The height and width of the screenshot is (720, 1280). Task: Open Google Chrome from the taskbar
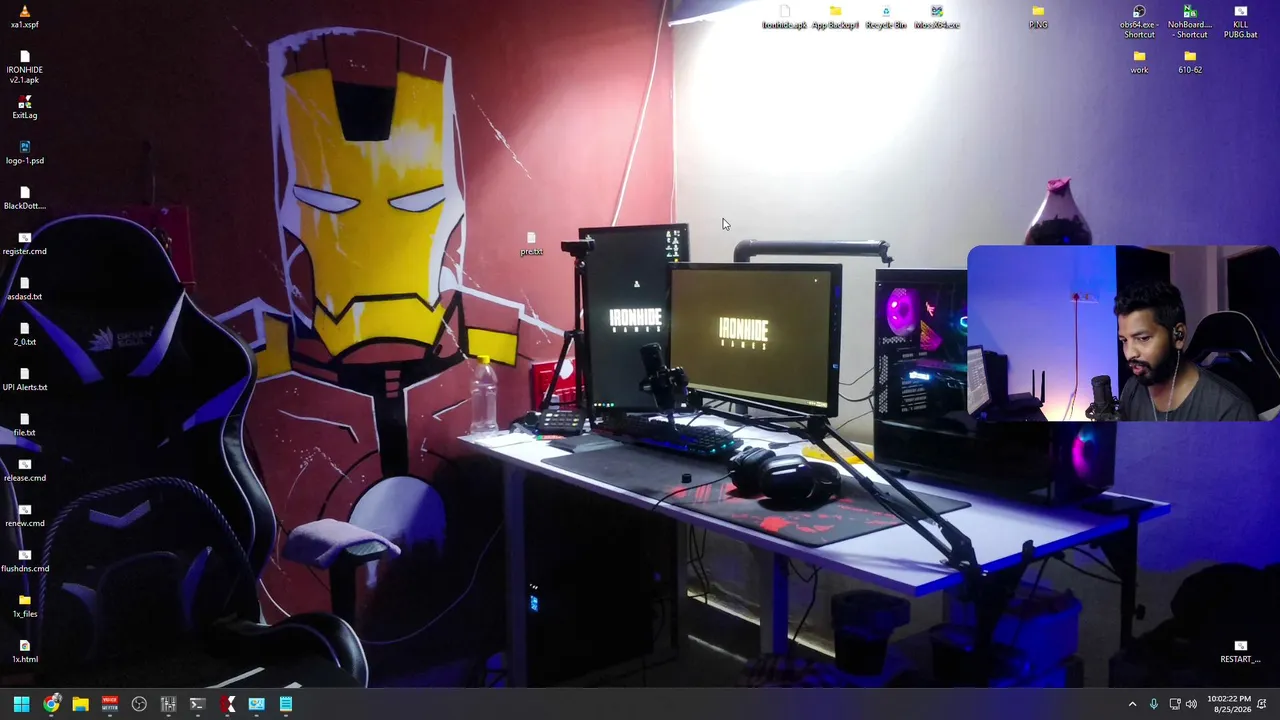coord(51,704)
